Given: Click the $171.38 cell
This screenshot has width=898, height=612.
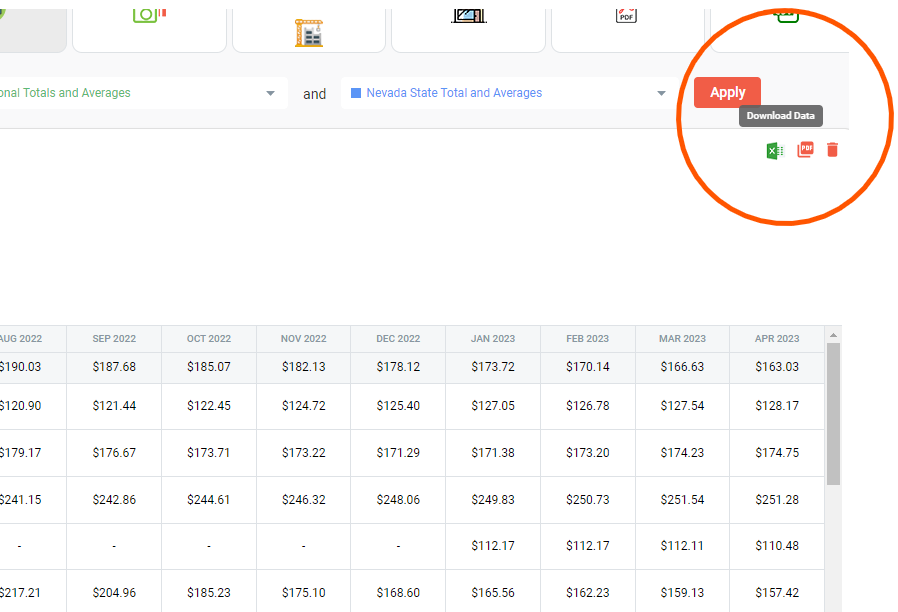Looking at the screenshot, I should 493,453.
